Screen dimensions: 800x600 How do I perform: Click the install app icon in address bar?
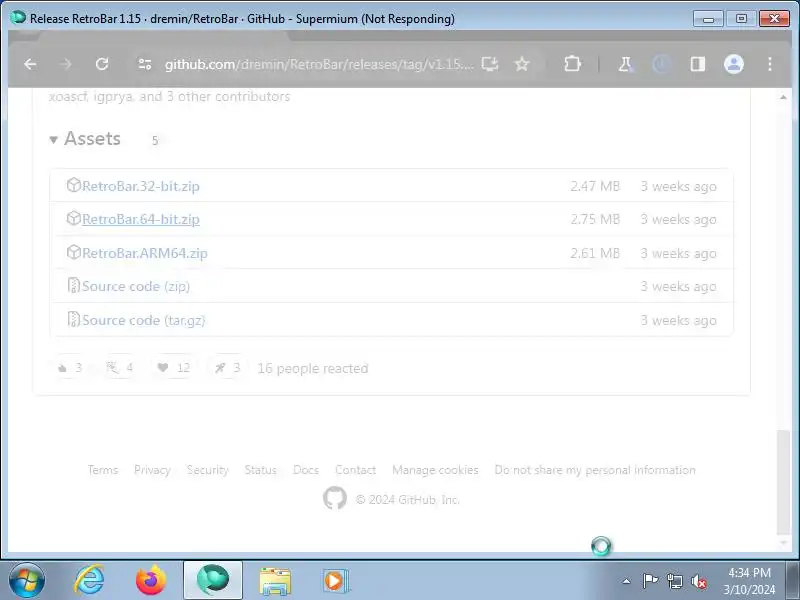point(490,64)
